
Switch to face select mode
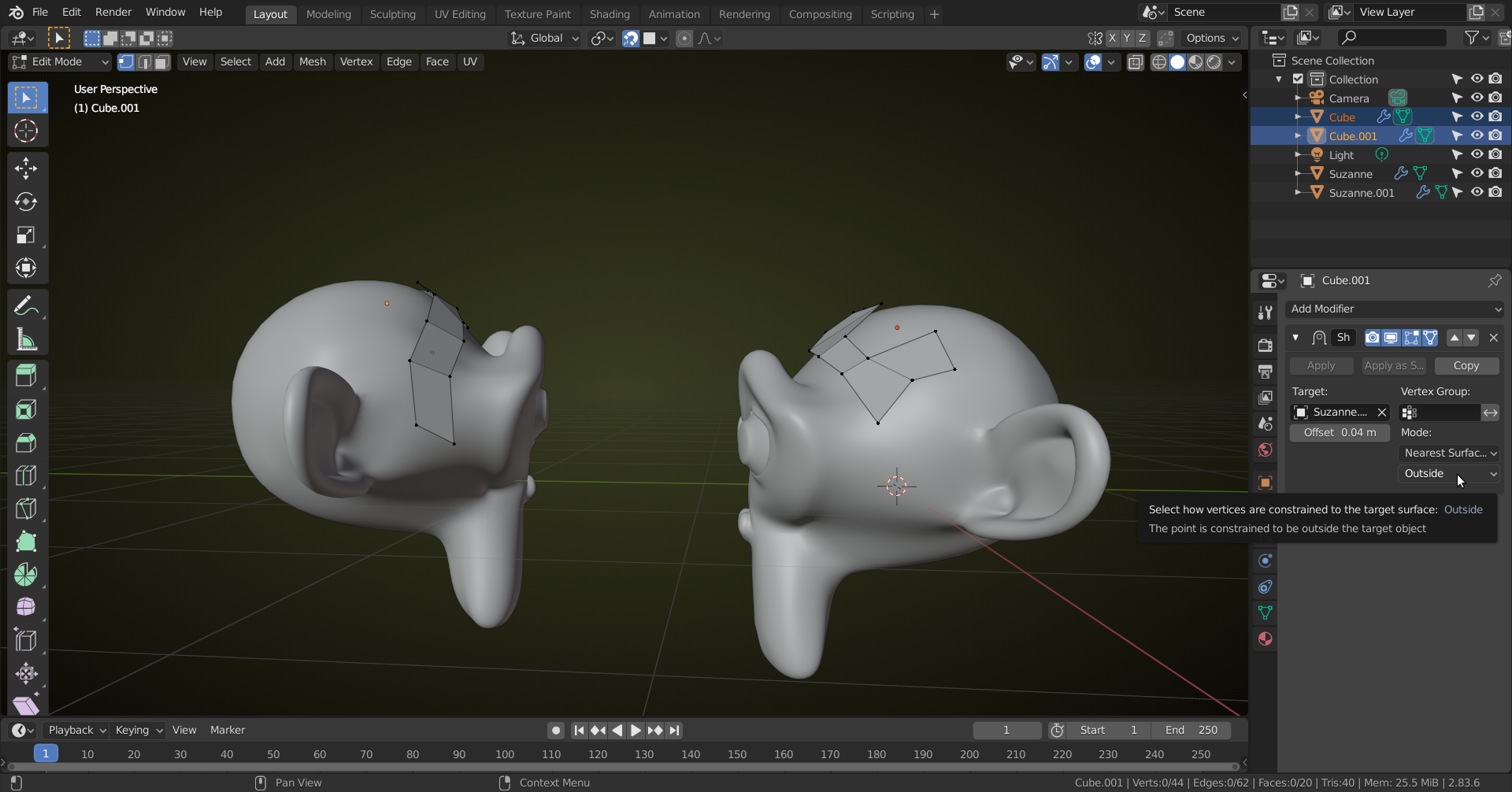pos(162,62)
